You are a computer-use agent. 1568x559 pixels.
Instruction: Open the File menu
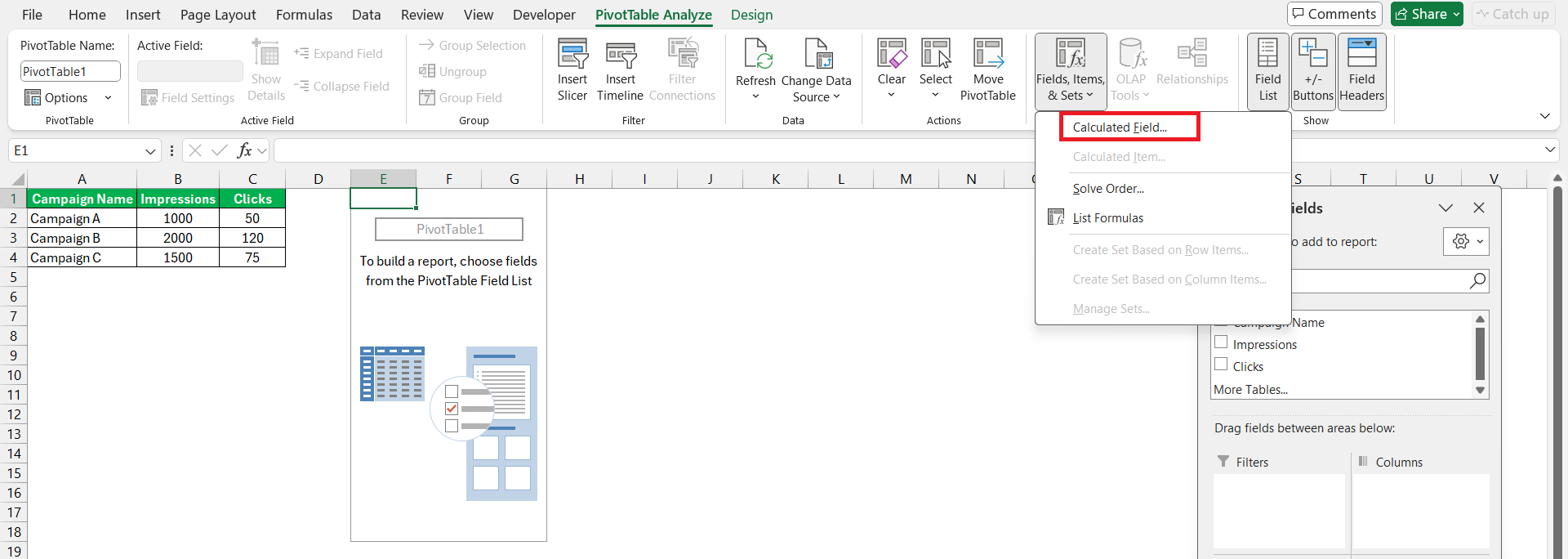click(x=32, y=15)
